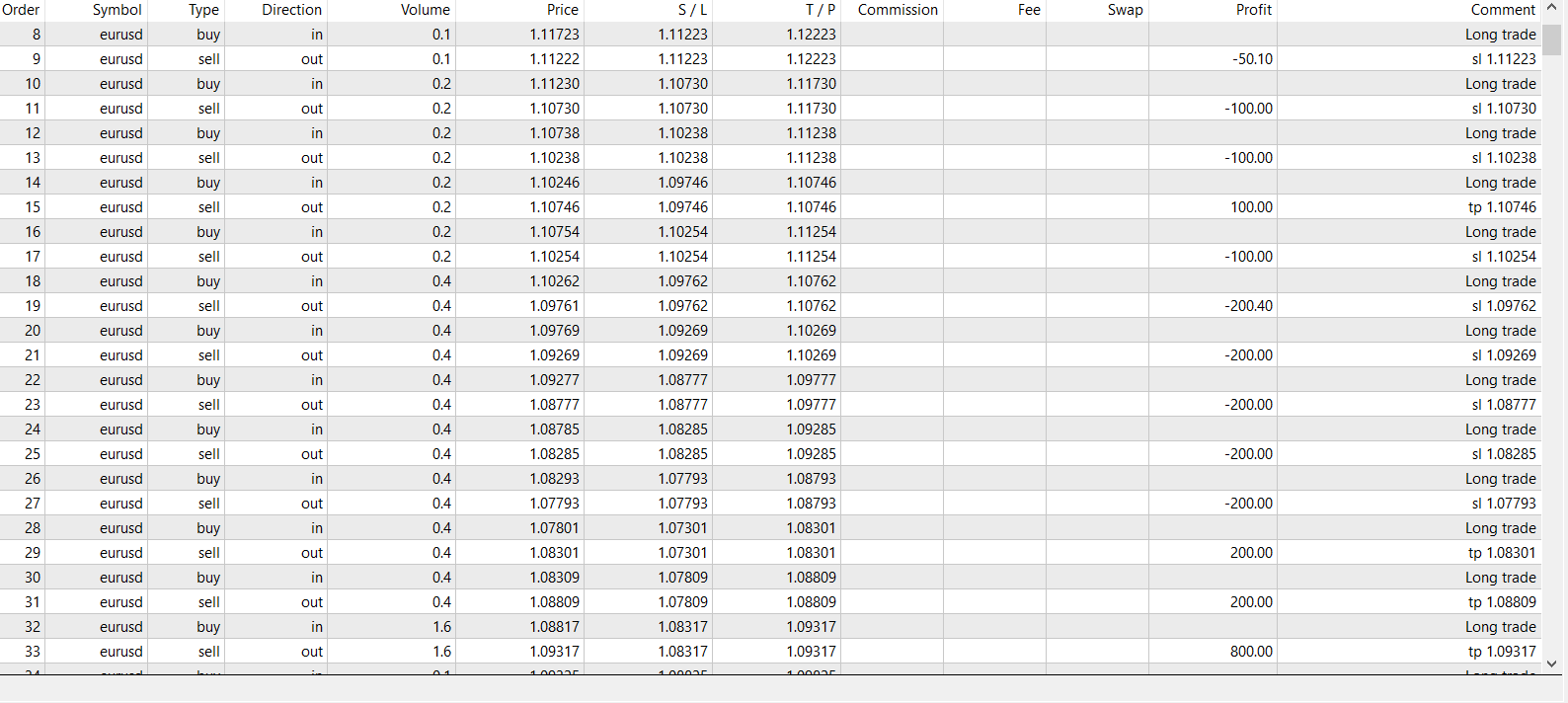This screenshot has width=1568, height=703.
Task: Sort by the Order column header
Action: pos(21,10)
